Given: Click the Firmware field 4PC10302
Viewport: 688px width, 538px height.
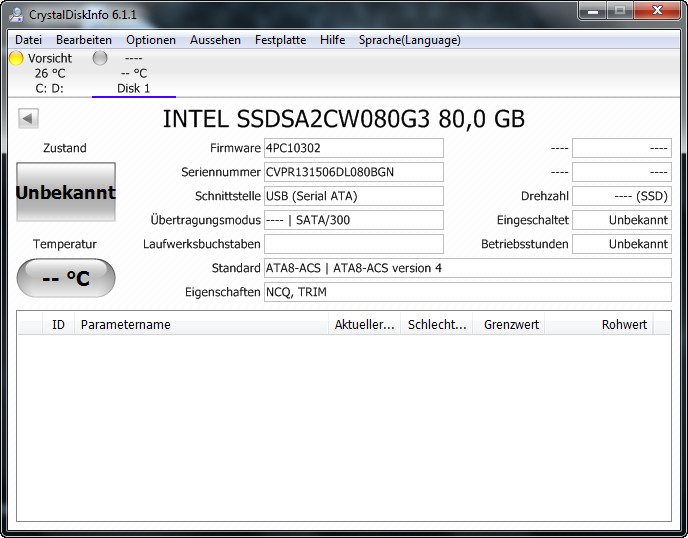Looking at the screenshot, I should coord(354,148).
